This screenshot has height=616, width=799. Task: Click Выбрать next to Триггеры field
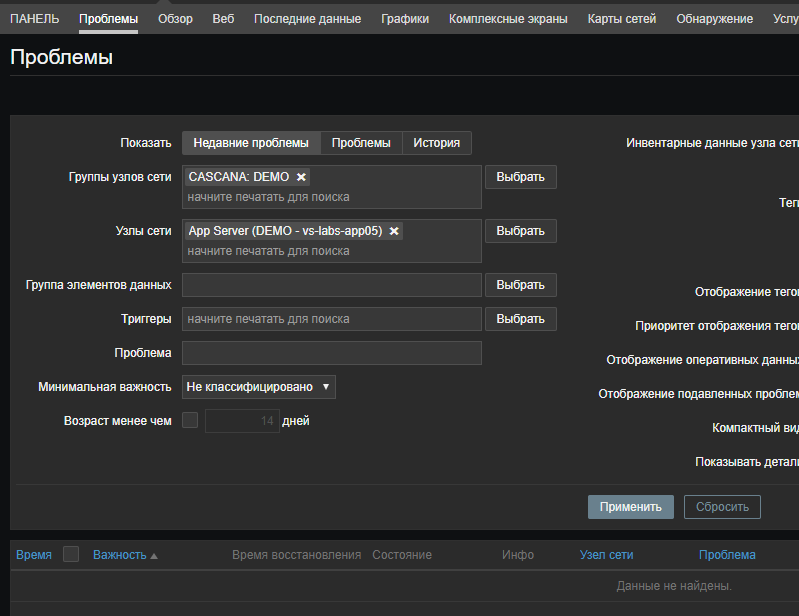pos(520,319)
